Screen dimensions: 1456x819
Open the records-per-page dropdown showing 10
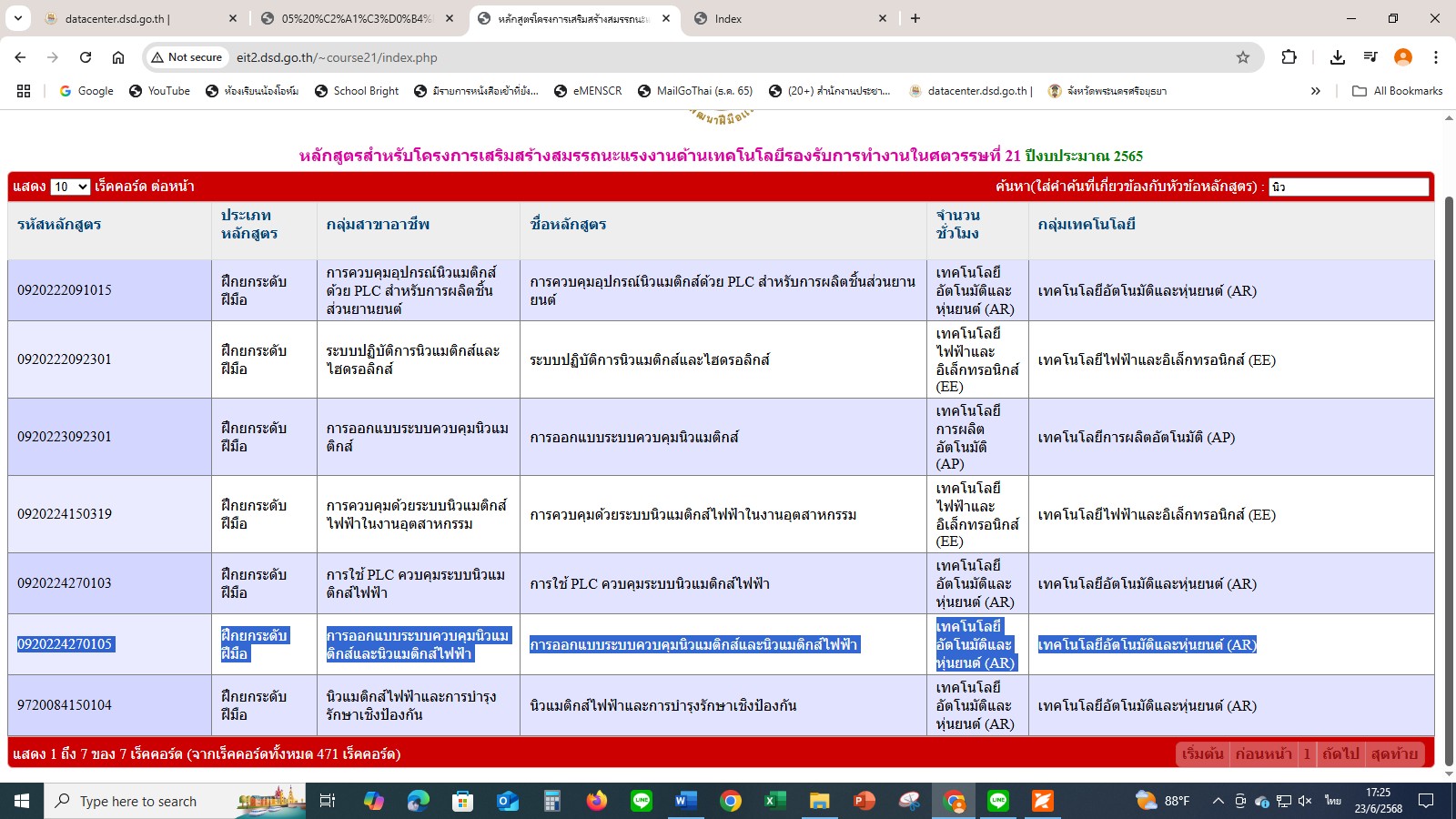(x=70, y=187)
